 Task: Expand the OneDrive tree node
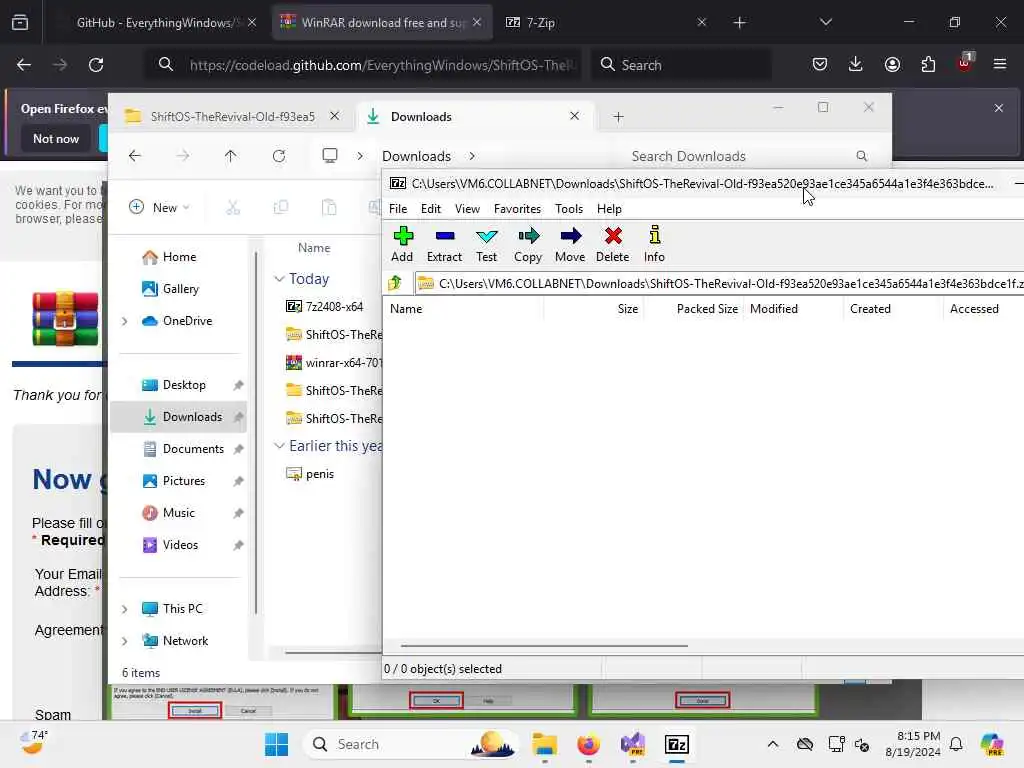pos(125,321)
